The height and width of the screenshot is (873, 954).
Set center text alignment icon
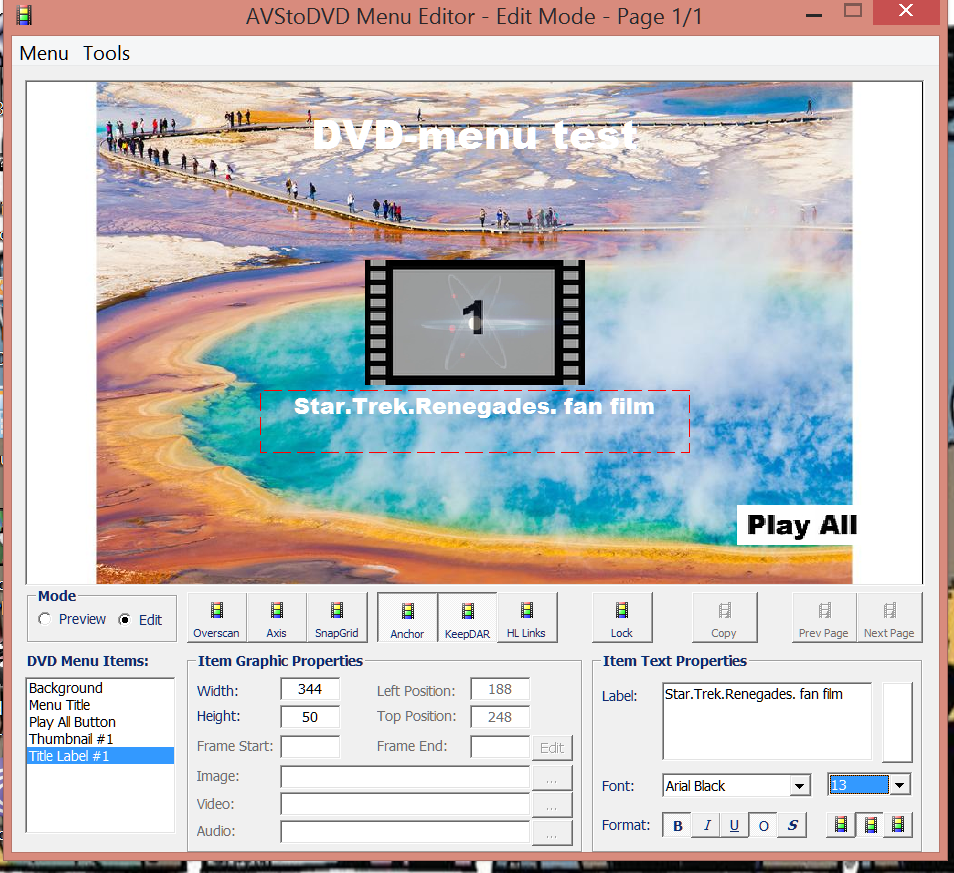coord(871,825)
